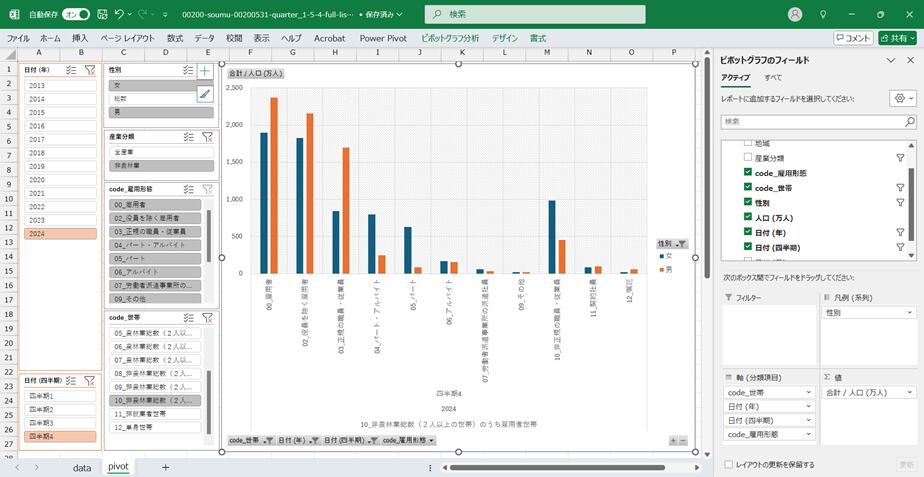The width and height of the screenshot is (924, 477).
Task: Uncheck the 人口 (万人) field checkbox
Action: click(747, 217)
